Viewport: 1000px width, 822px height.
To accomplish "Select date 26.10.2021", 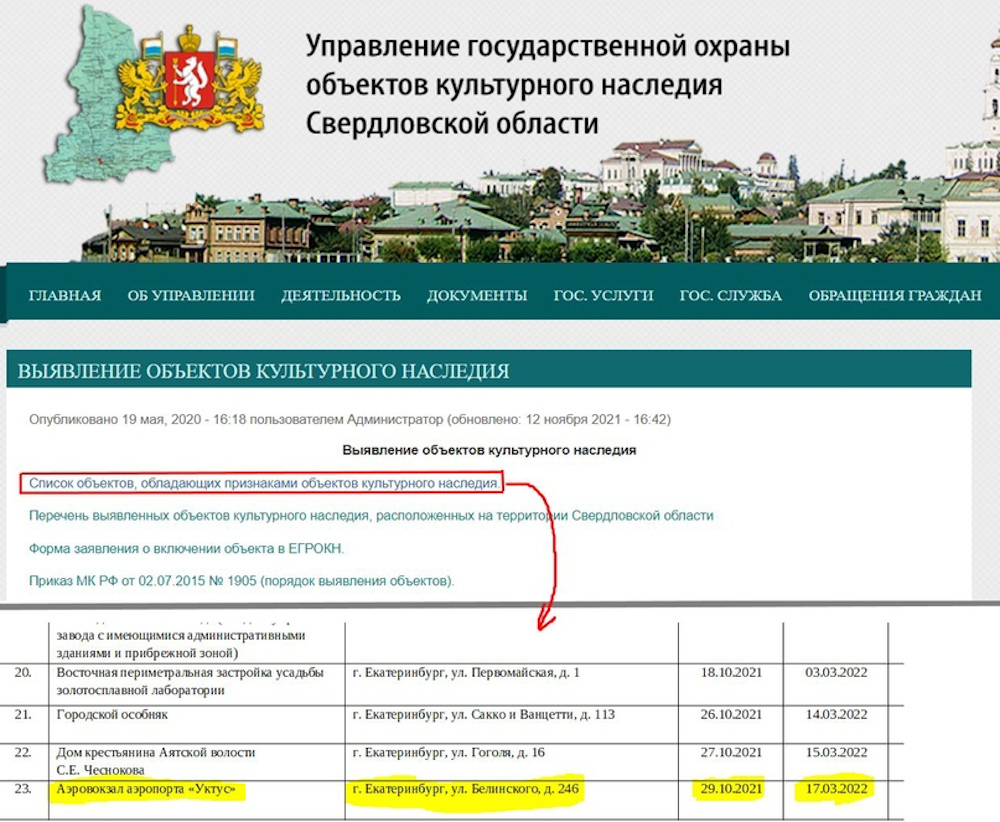I will click(731, 714).
